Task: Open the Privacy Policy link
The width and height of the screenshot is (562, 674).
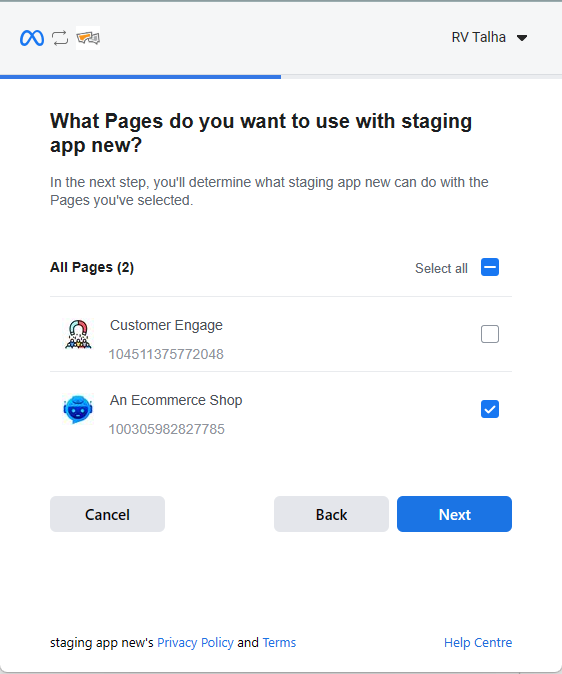Action: tap(195, 643)
